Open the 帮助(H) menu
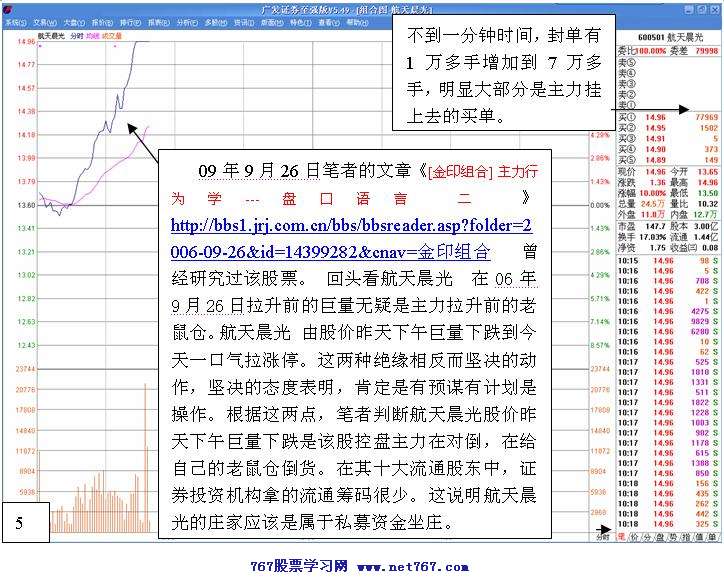The width and height of the screenshot is (724, 579). tap(357, 22)
